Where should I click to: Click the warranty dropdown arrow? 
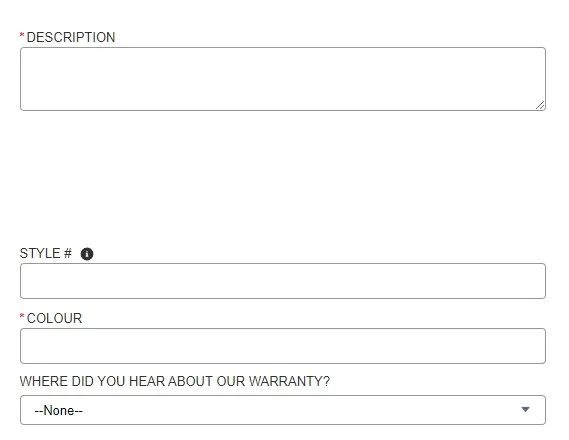click(x=525, y=410)
